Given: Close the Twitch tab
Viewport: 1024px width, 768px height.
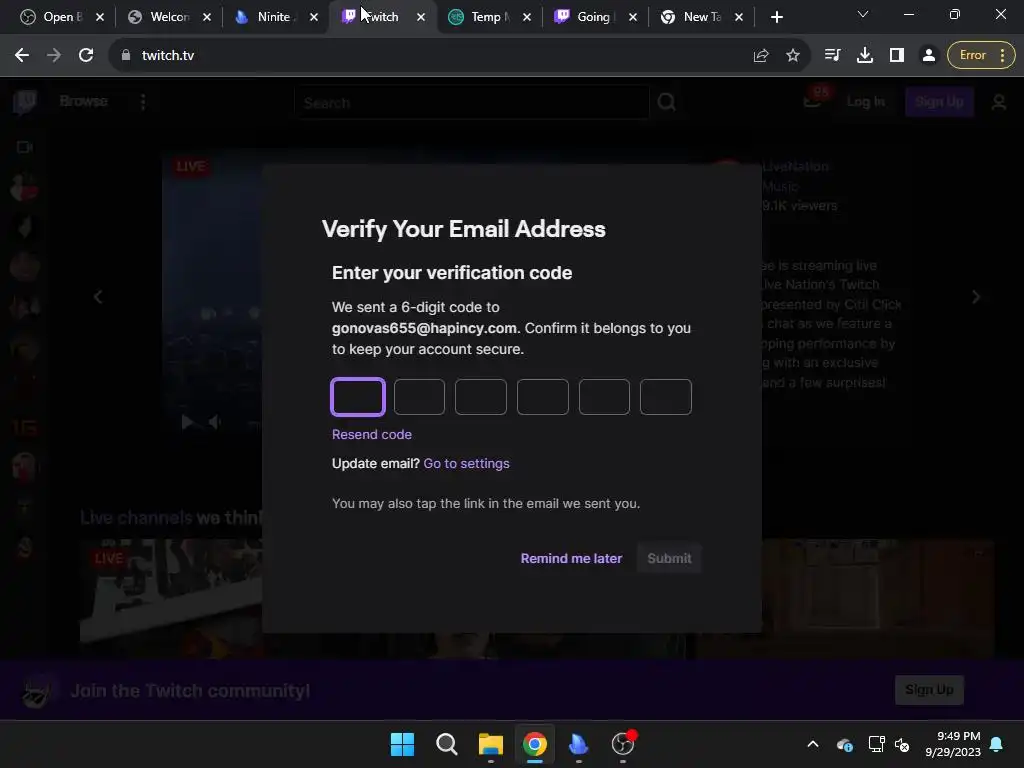Looking at the screenshot, I should [421, 17].
